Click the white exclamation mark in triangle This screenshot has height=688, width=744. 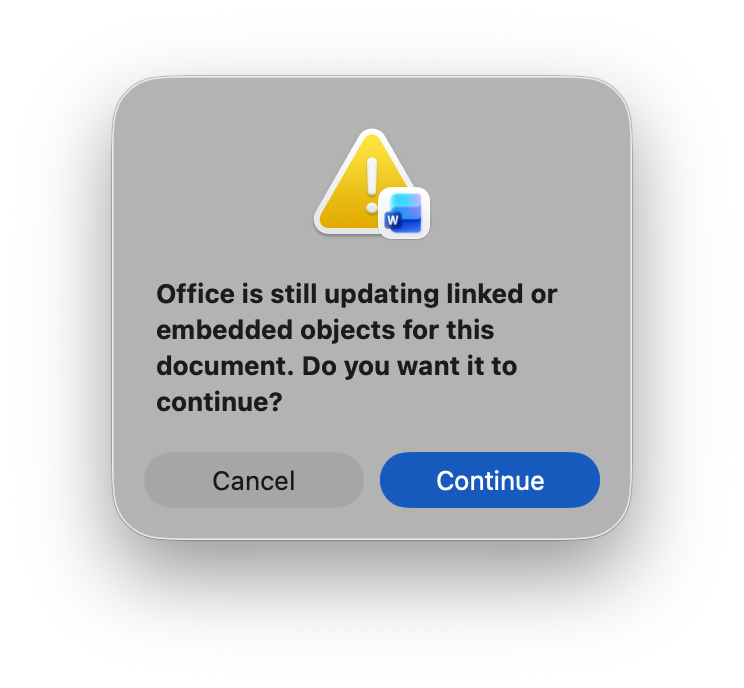(372, 186)
